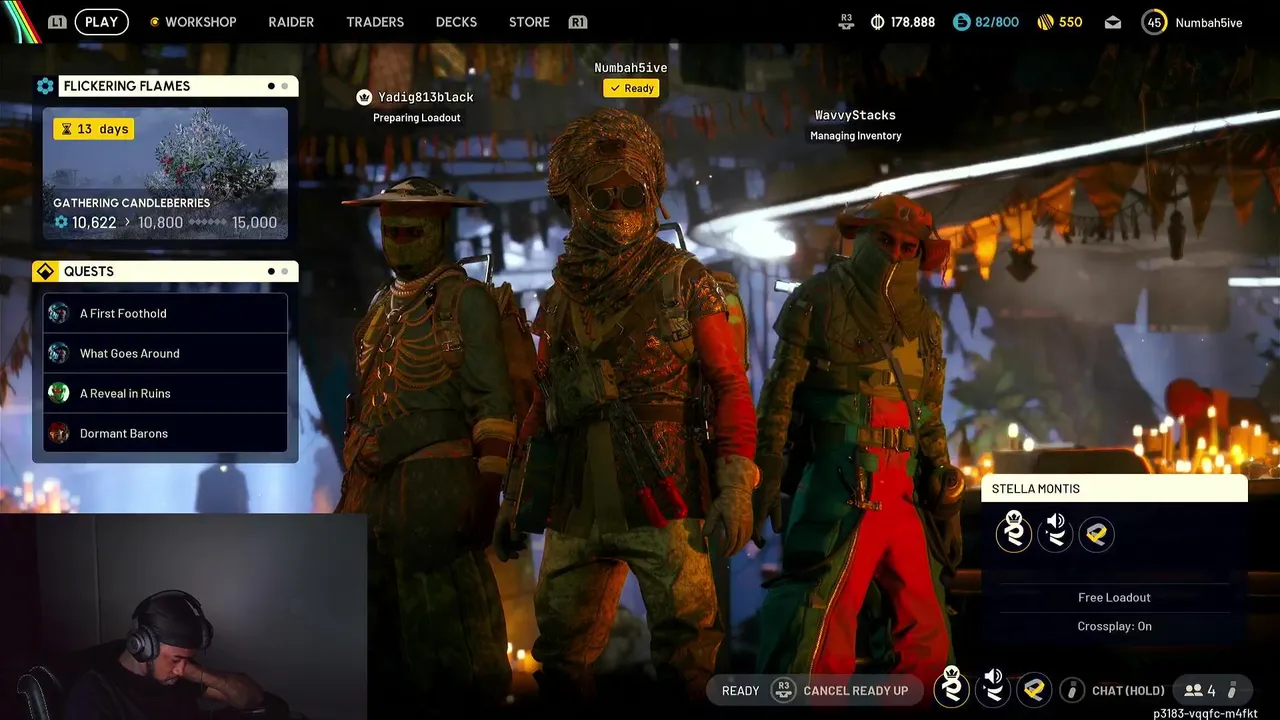Click speaker voice icon in Stella Montis panel
The height and width of the screenshot is (720, 1280).
pyautogui.click(x=1055, y=532)
